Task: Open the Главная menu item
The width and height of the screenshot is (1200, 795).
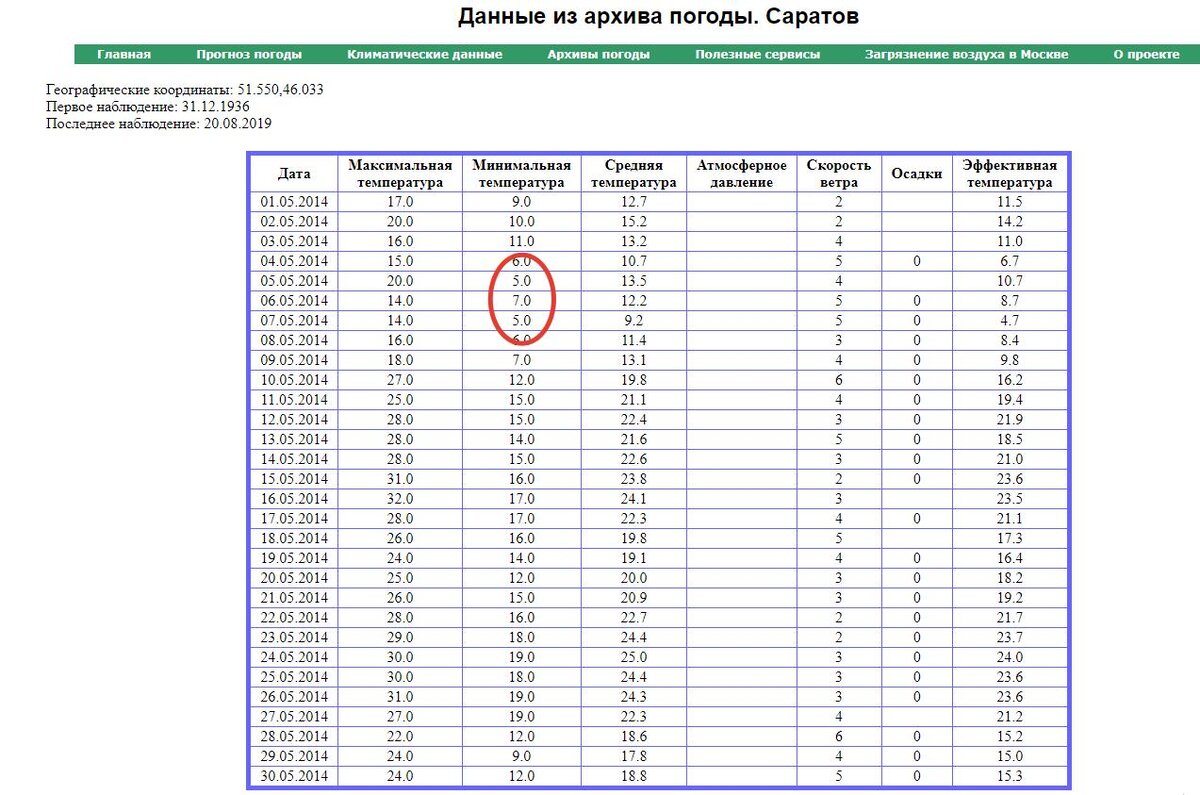Action: pos(126,54)
